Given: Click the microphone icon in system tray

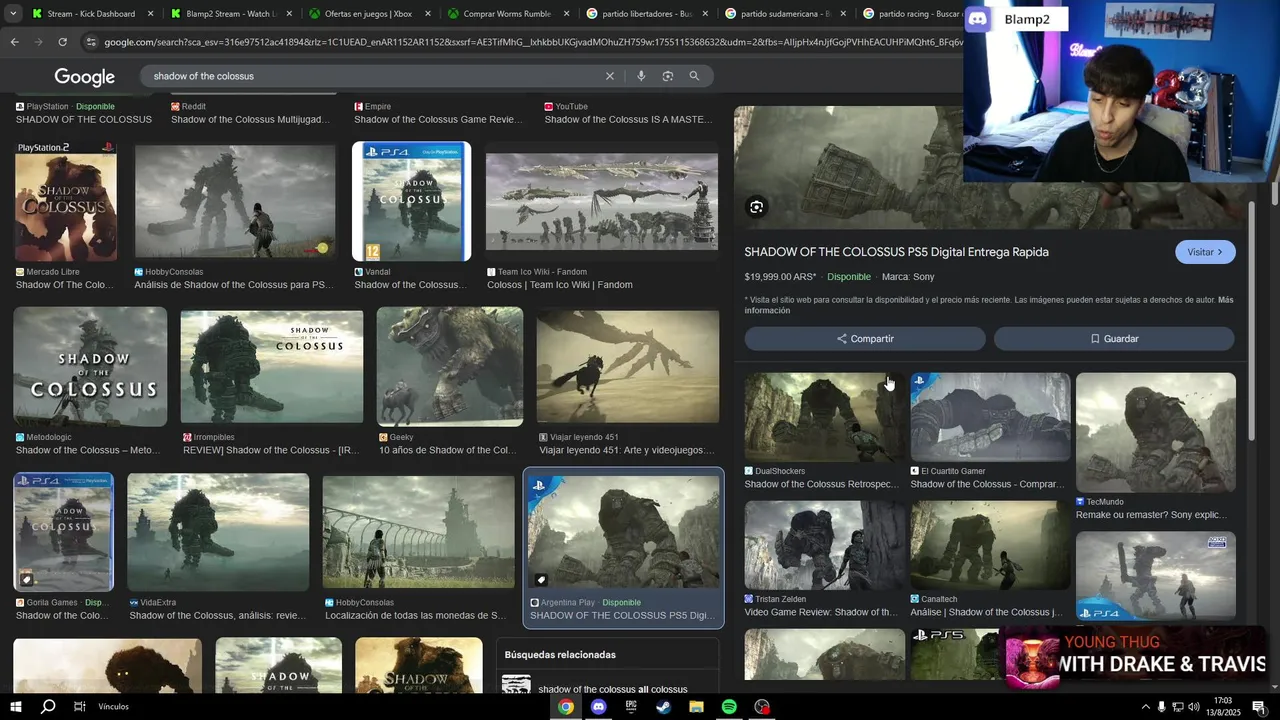Looking at the screenshot, I should point(1161,707).
